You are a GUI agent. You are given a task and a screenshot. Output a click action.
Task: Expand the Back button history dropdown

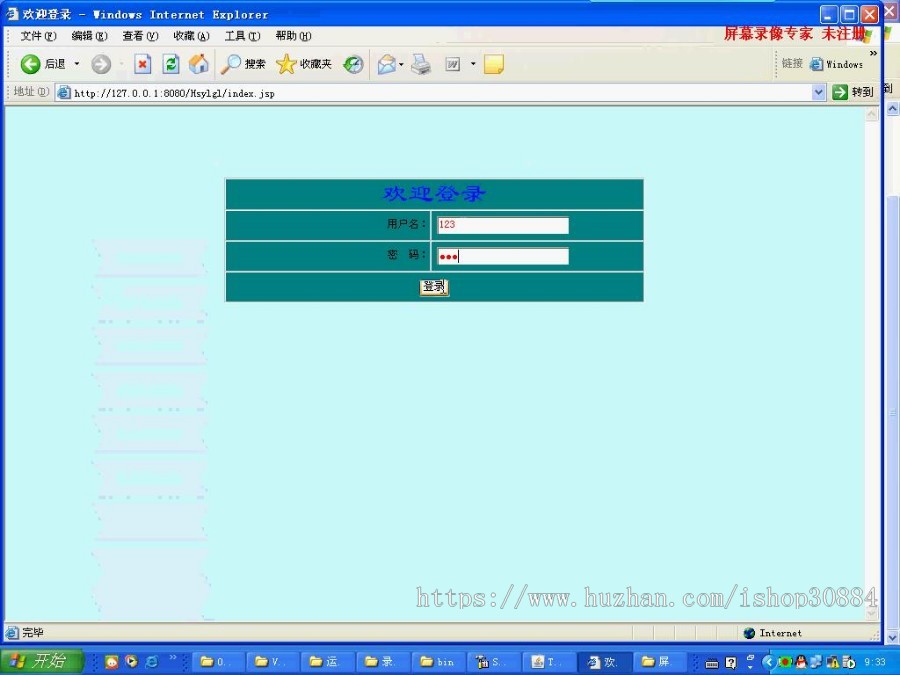tap(77, 64)
